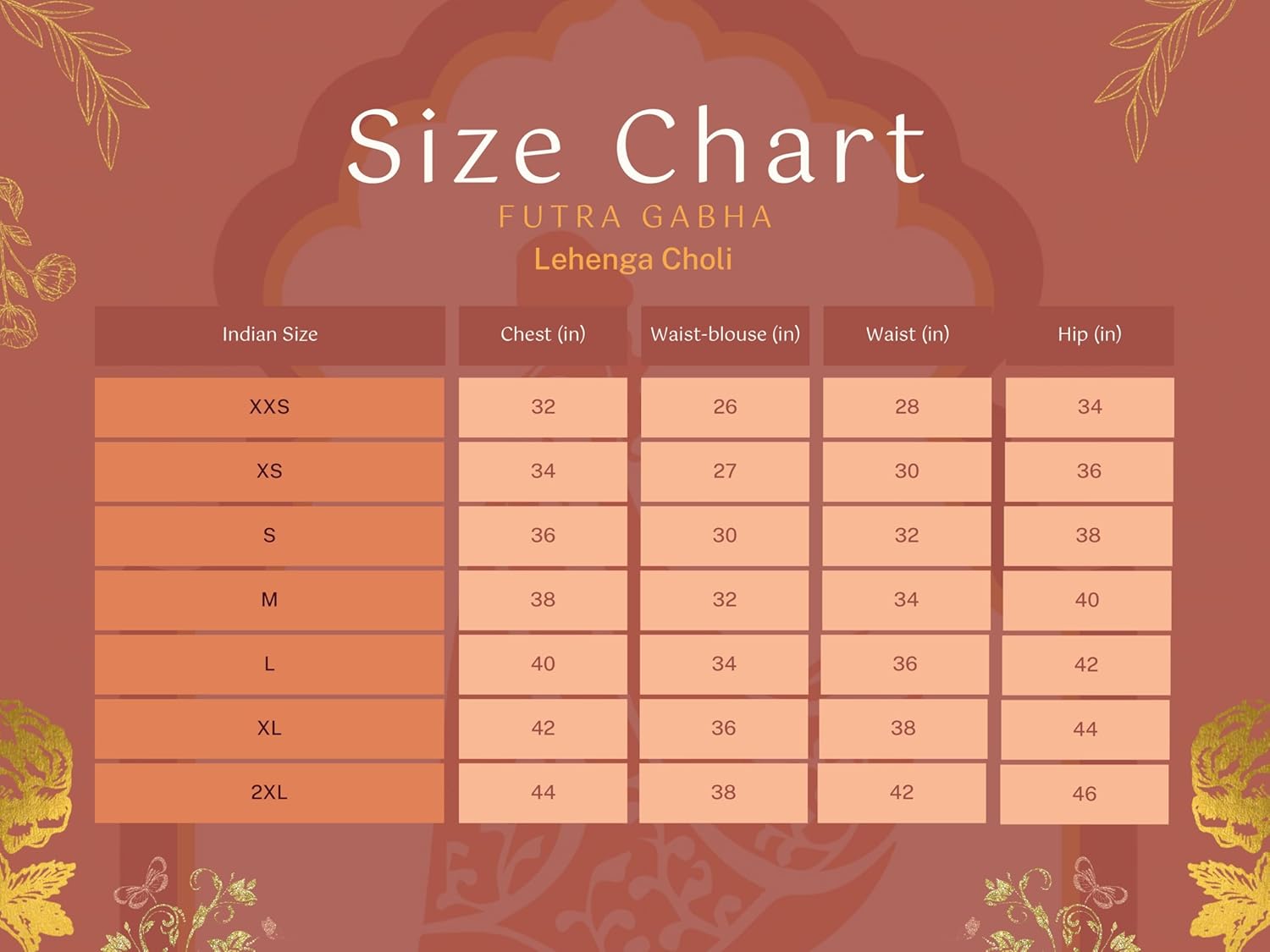
Task: Click the Waist (in) column header
Action: (907, 334)
